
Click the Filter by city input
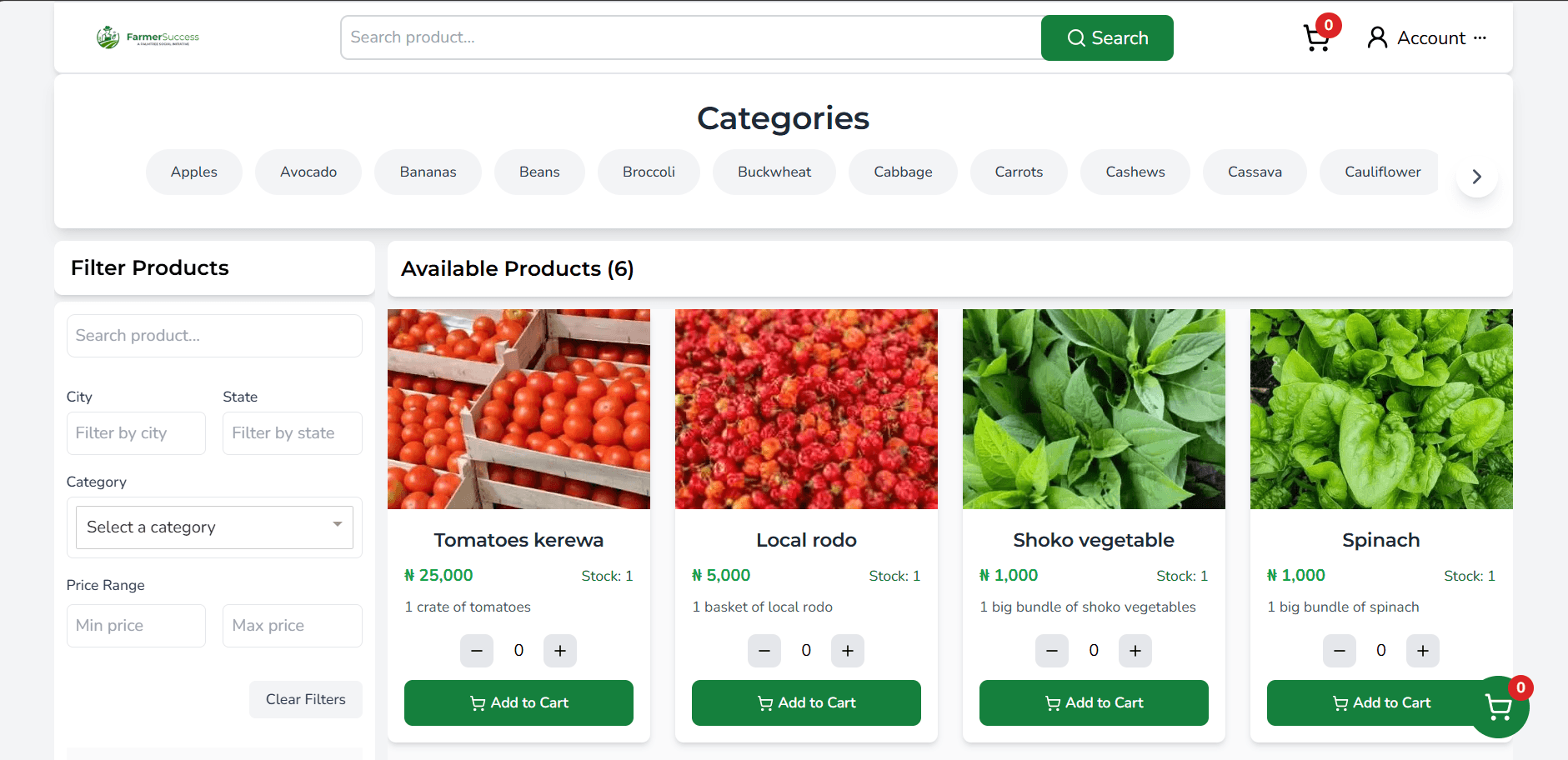135,432
